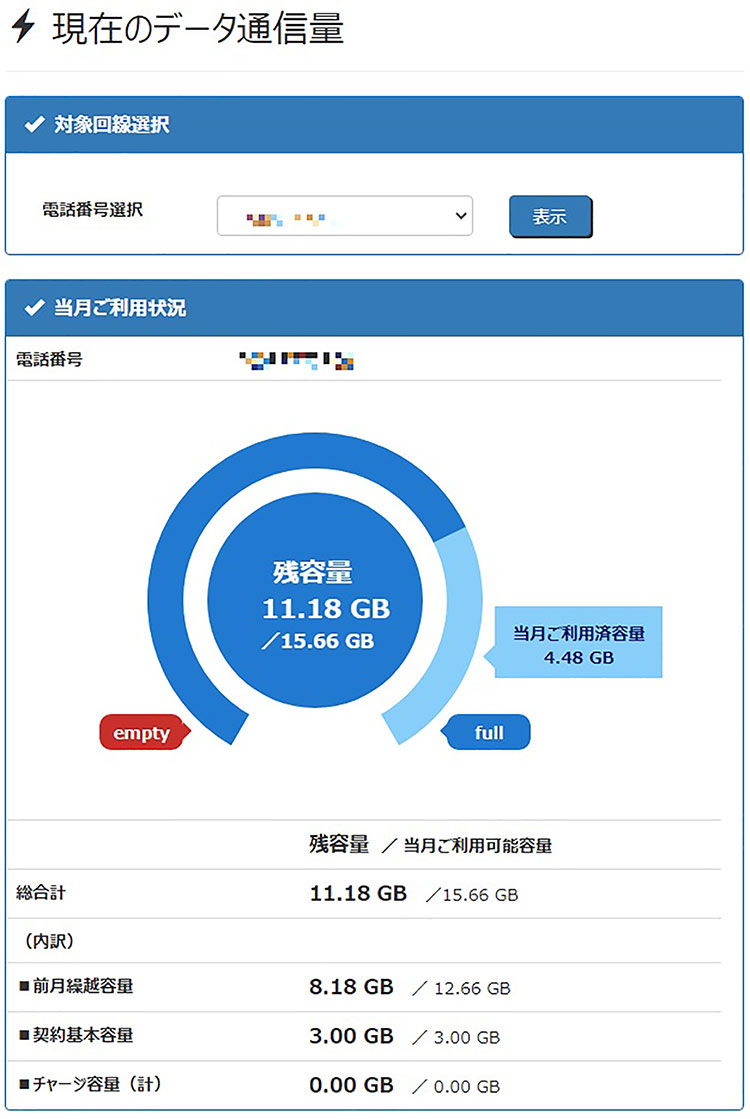Open the 電話番号選択 phone number dropdown
750x1119 pixels.
click(344, 216)
